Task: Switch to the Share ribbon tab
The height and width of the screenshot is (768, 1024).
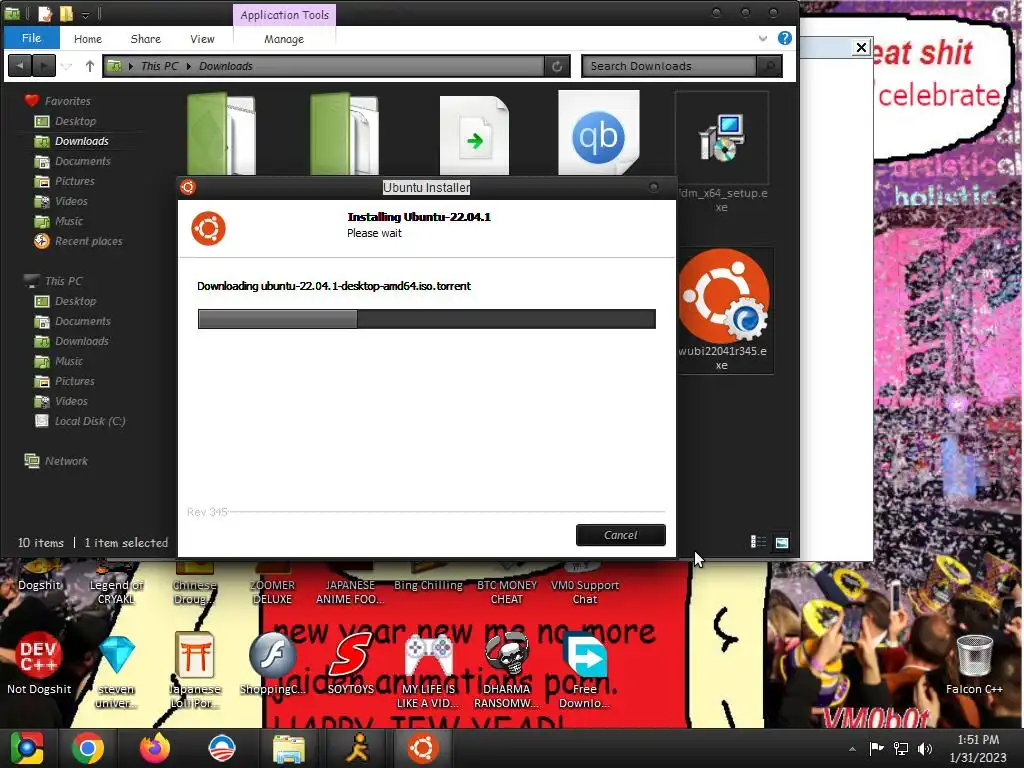Action: click(x=146, y=39)
